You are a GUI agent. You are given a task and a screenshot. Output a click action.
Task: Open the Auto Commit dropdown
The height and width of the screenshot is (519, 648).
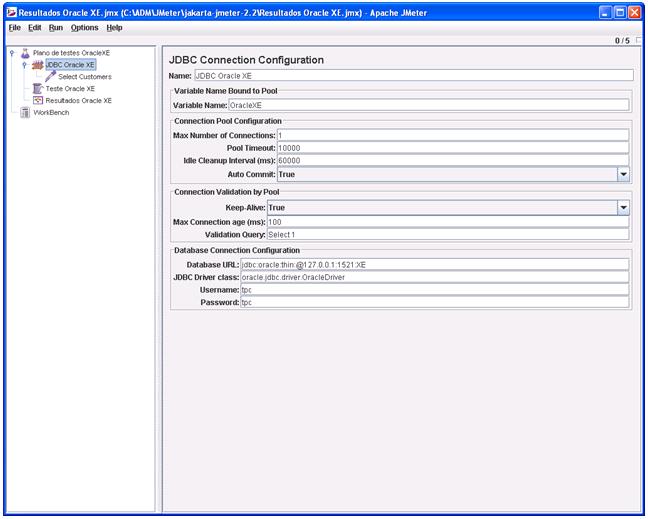click(623, 174)
